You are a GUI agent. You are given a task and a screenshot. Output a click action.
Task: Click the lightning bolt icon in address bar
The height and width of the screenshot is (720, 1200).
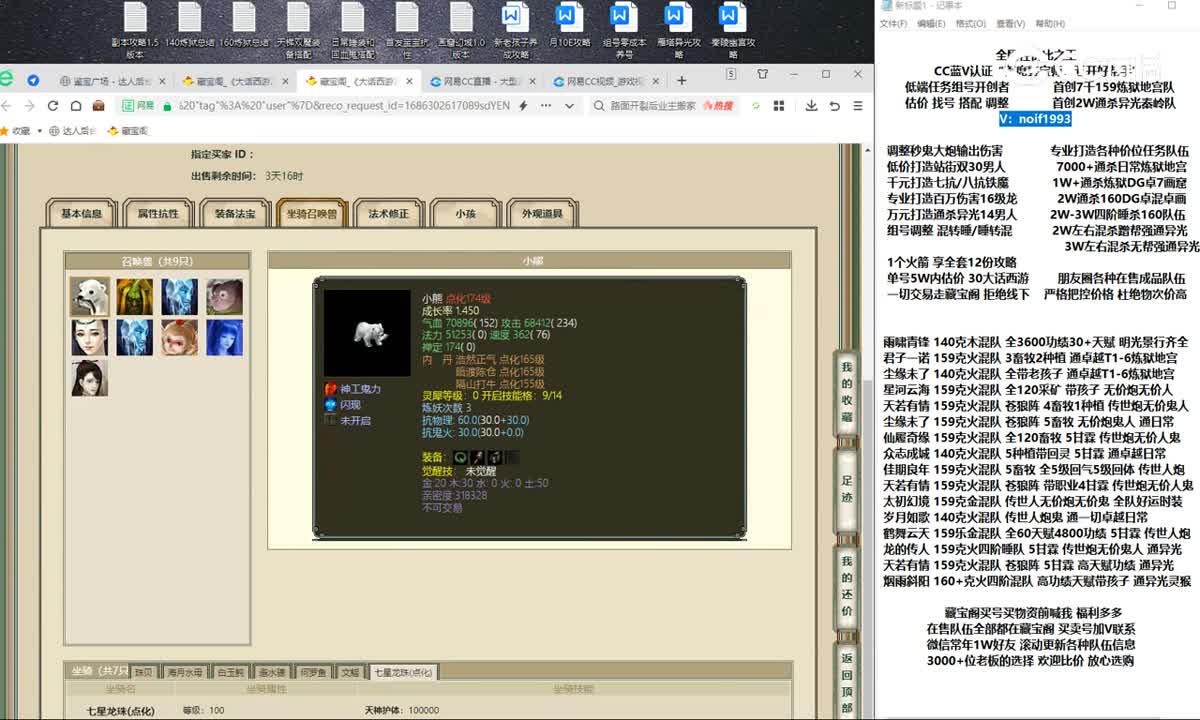click(x=523, y=105)
